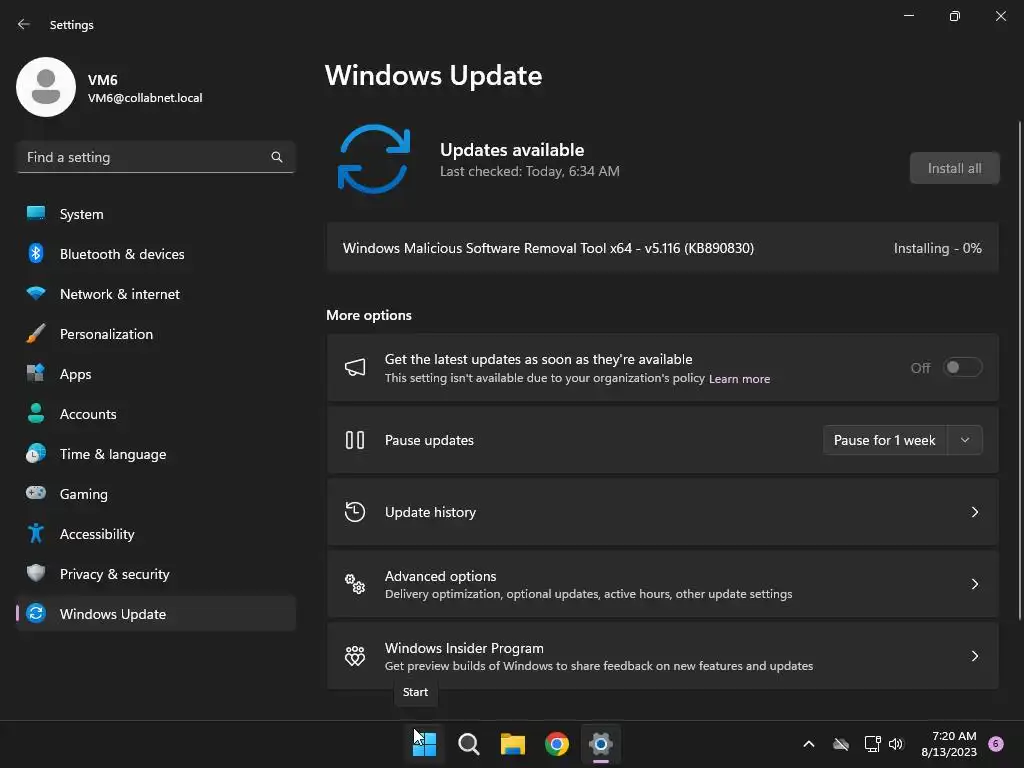
Task: Open Advanced options label
Action: 441,576
